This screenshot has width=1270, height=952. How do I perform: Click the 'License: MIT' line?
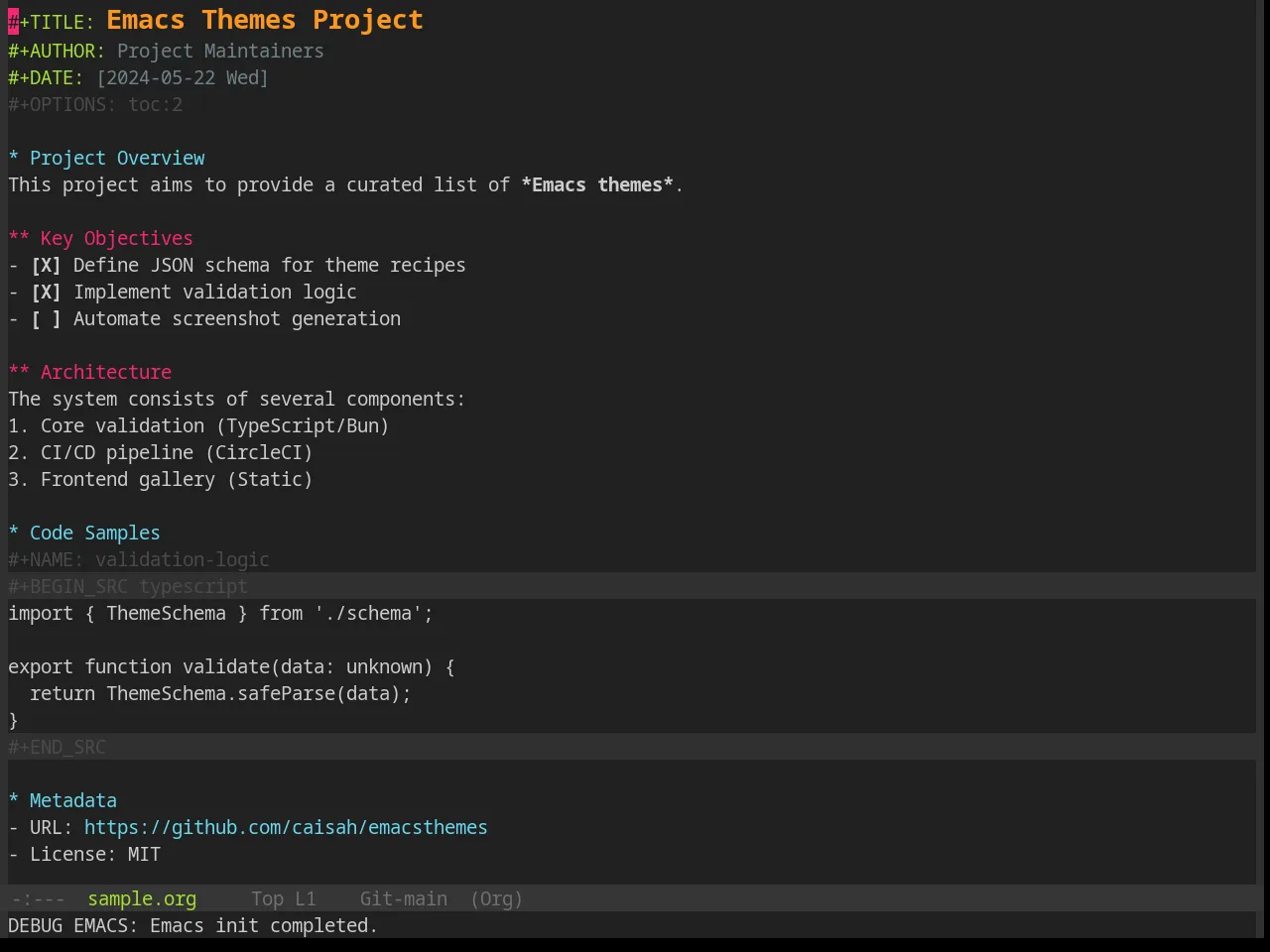84,854
